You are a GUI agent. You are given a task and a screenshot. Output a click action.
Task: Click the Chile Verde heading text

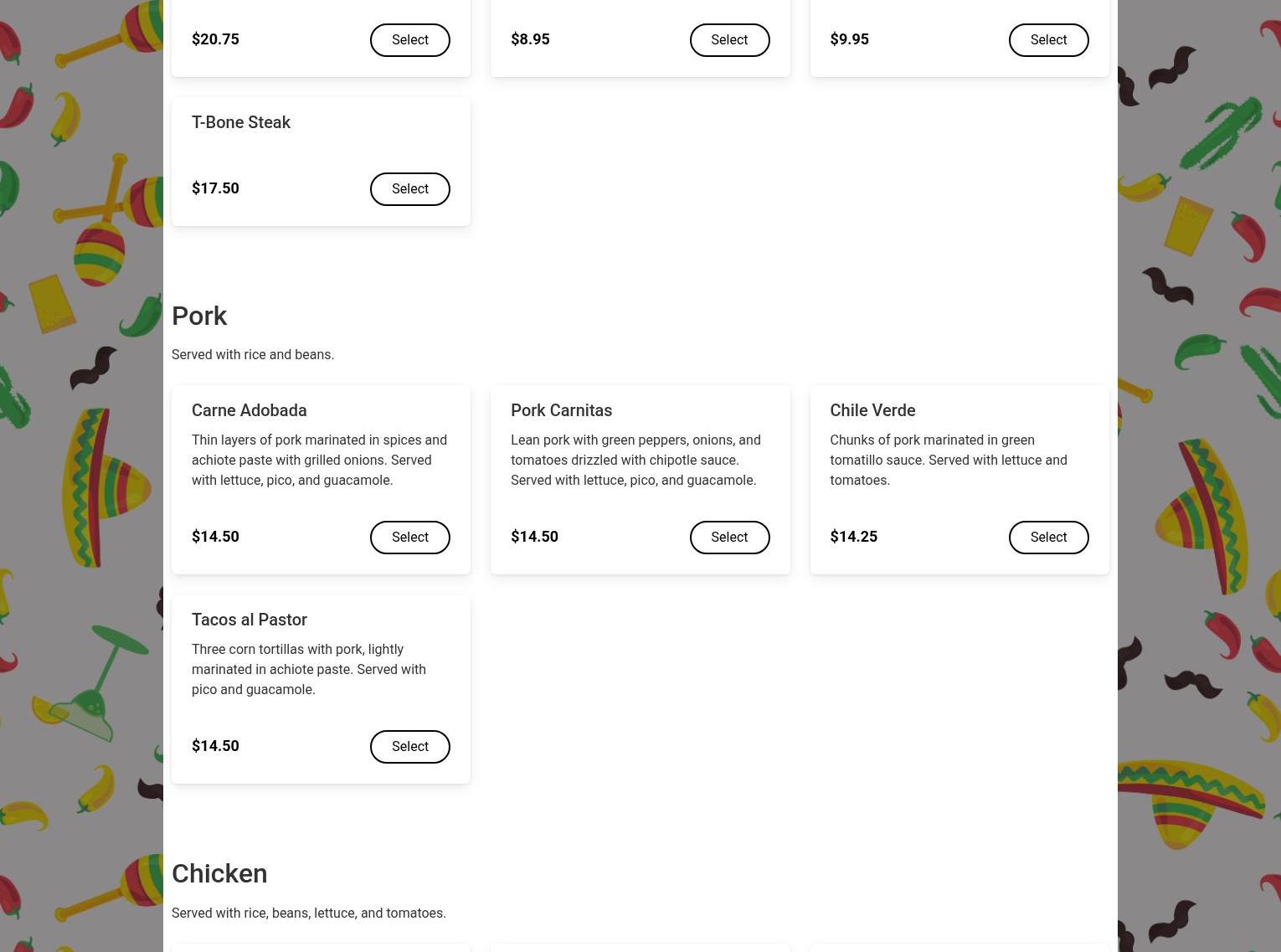(872, 410)
